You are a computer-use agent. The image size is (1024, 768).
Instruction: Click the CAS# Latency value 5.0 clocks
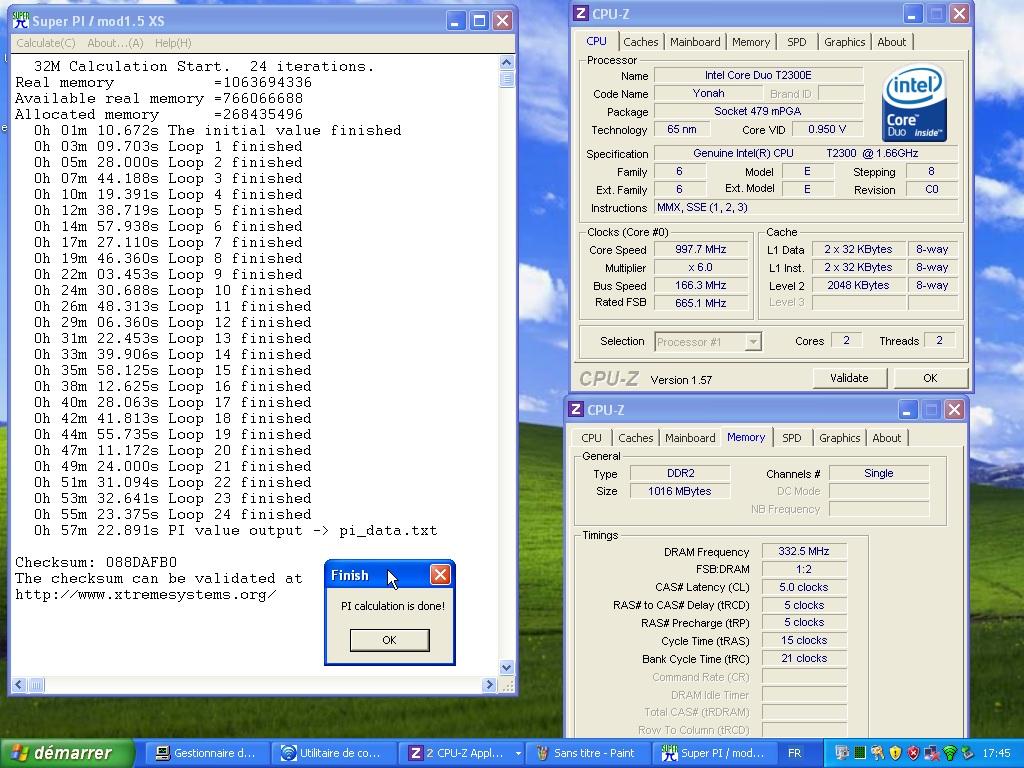click(x=804, y=587)
